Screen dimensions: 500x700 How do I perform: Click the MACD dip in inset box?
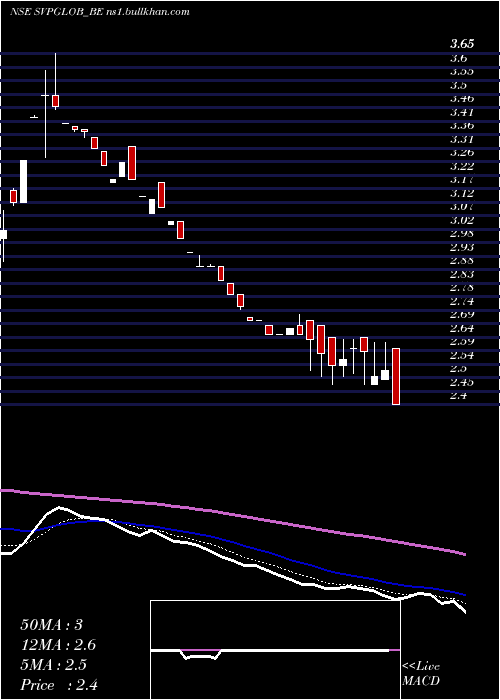coord(201,654)
